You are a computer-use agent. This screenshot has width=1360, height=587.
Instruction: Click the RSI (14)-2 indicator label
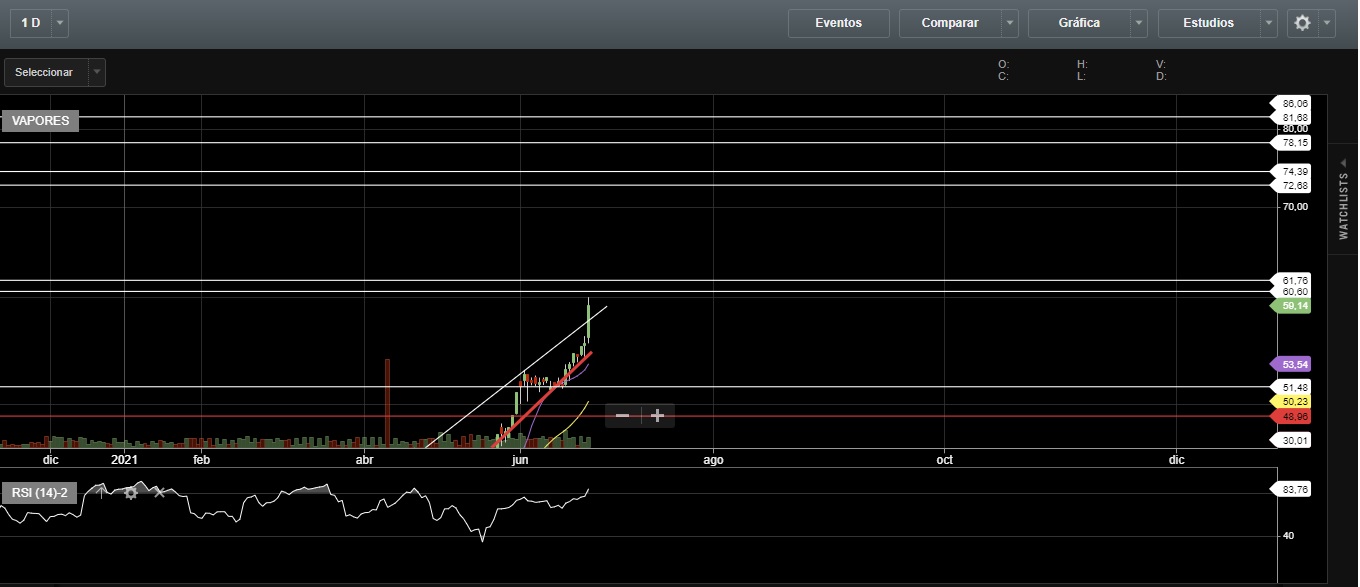pos(40,493)
